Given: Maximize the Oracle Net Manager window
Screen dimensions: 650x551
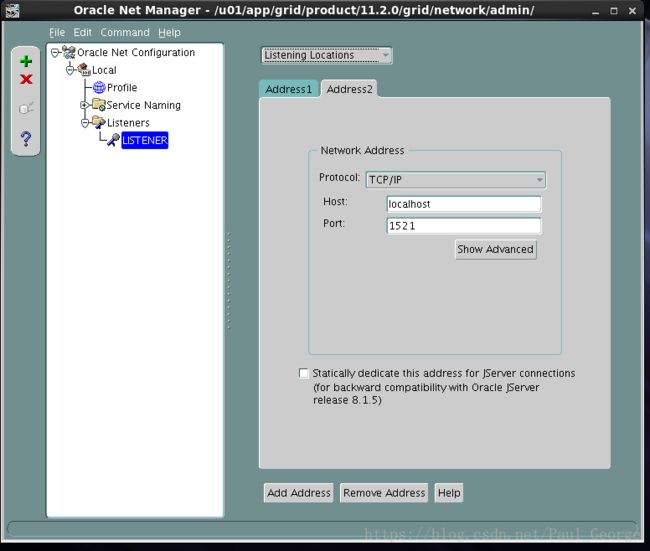Looking at the screenshot, I should pyautogui.click(x=614, y=11).
